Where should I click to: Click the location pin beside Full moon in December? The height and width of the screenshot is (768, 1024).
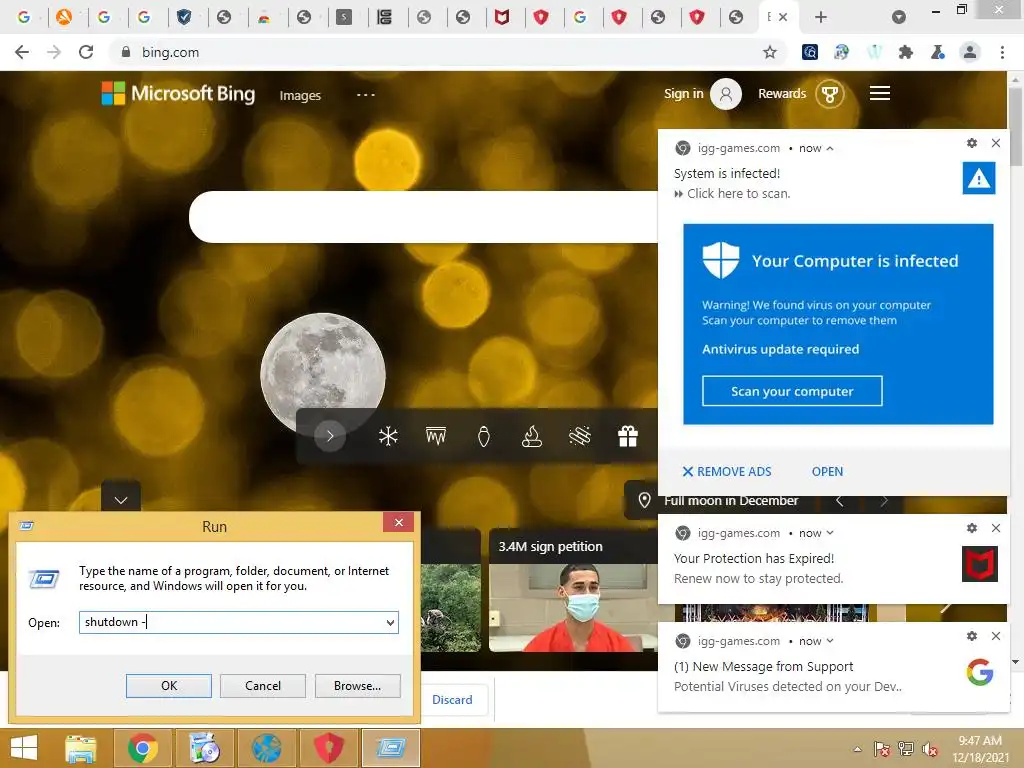coord(644,500)
